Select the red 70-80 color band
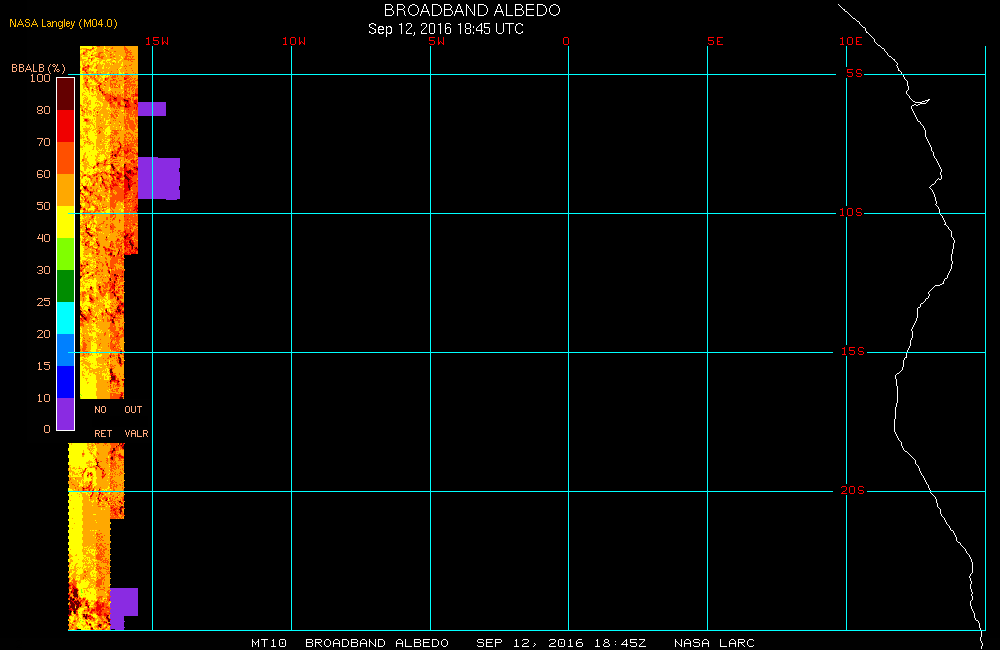Image resolution: width=1000 pixels, height=650 pixels. point(66,126)
